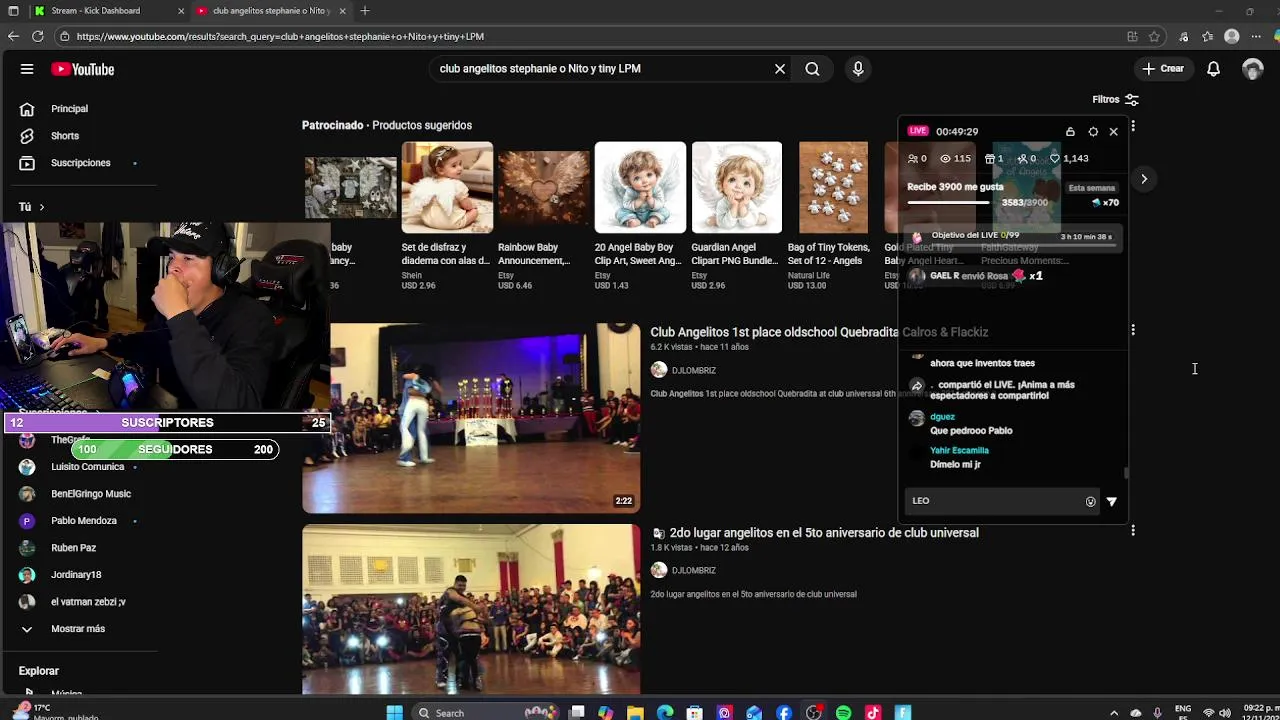Open options menu for 2do lugar video
Screen dimensions: 1280x720
(1133, 531)
